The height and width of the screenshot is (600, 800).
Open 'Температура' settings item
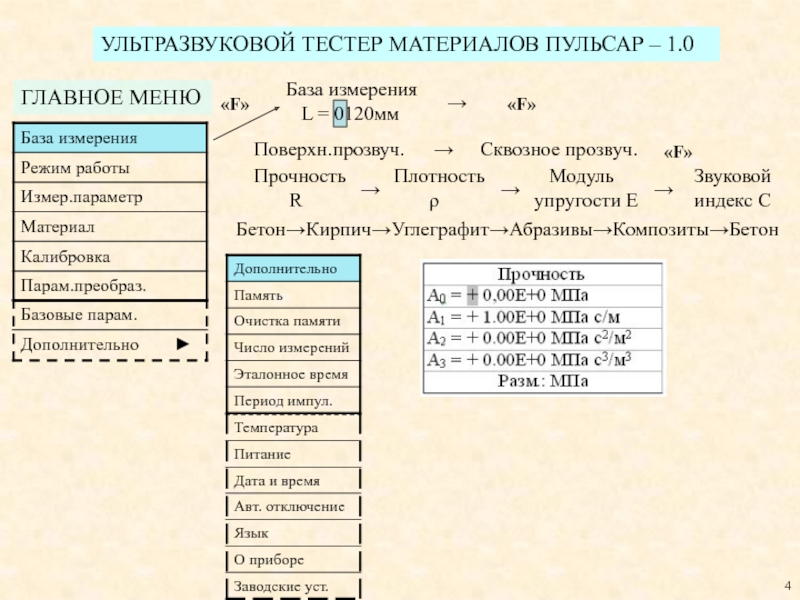(x=294, y=427)
